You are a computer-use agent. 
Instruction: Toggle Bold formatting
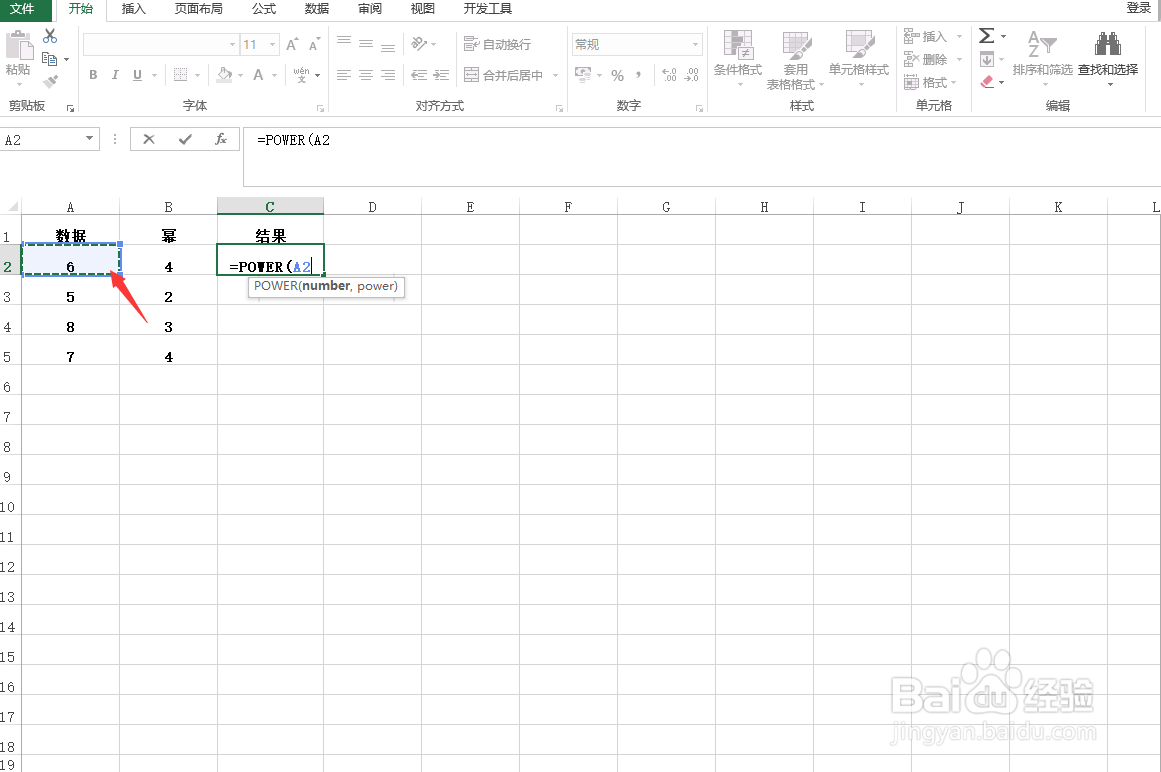[x=93, y=75]
